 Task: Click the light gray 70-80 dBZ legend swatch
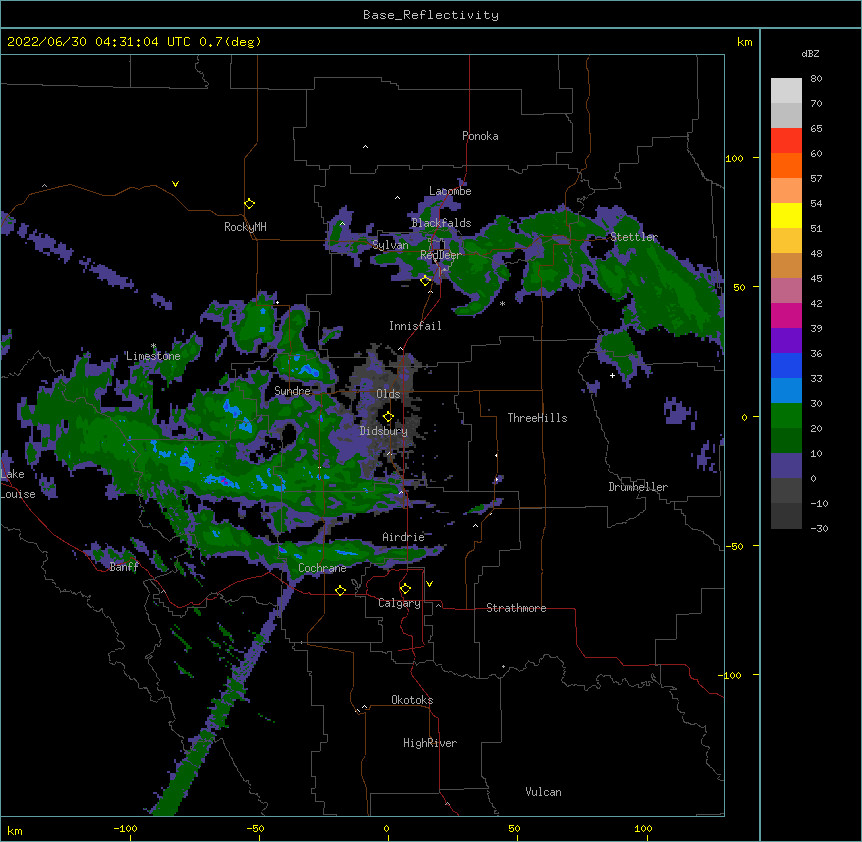(786, 91)
